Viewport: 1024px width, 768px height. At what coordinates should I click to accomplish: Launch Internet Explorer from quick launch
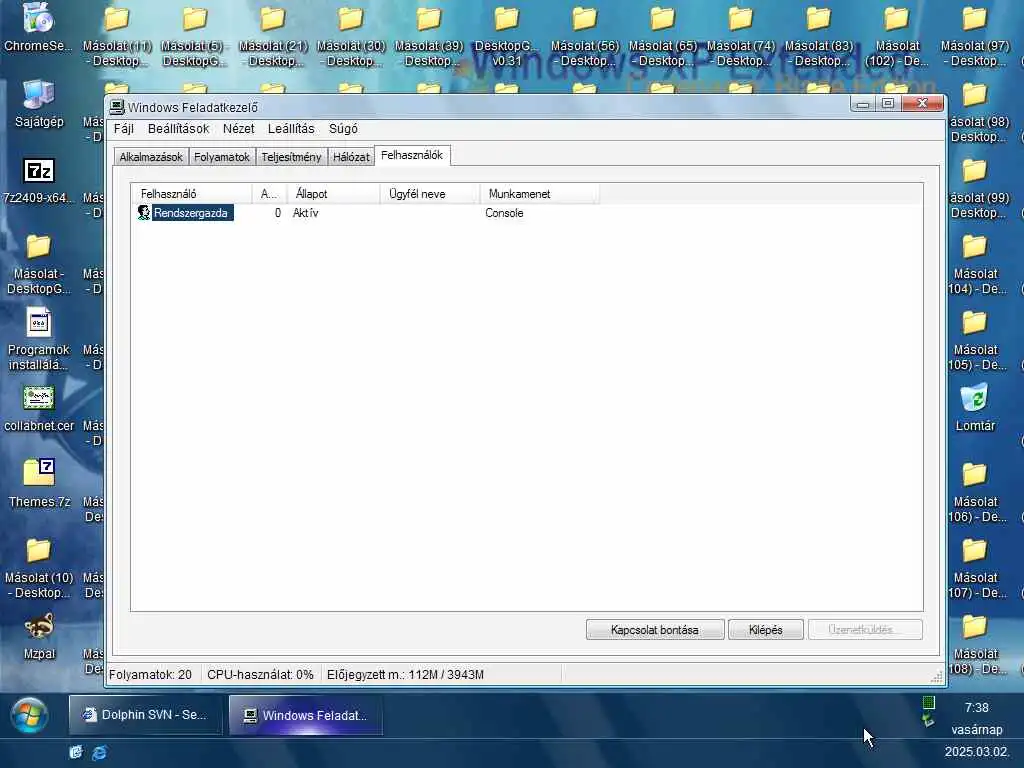point(99,752)
